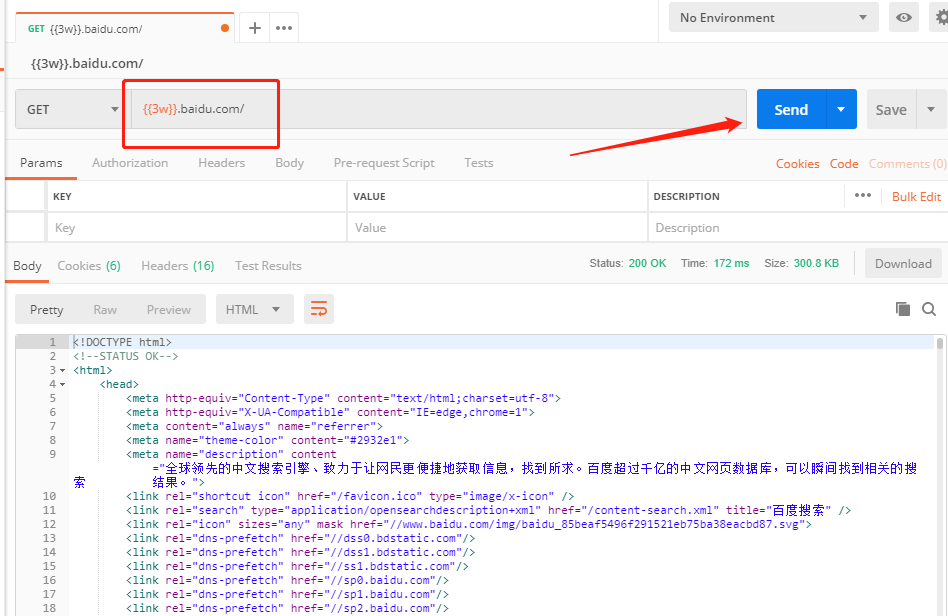Save the request

coord(891,109)
